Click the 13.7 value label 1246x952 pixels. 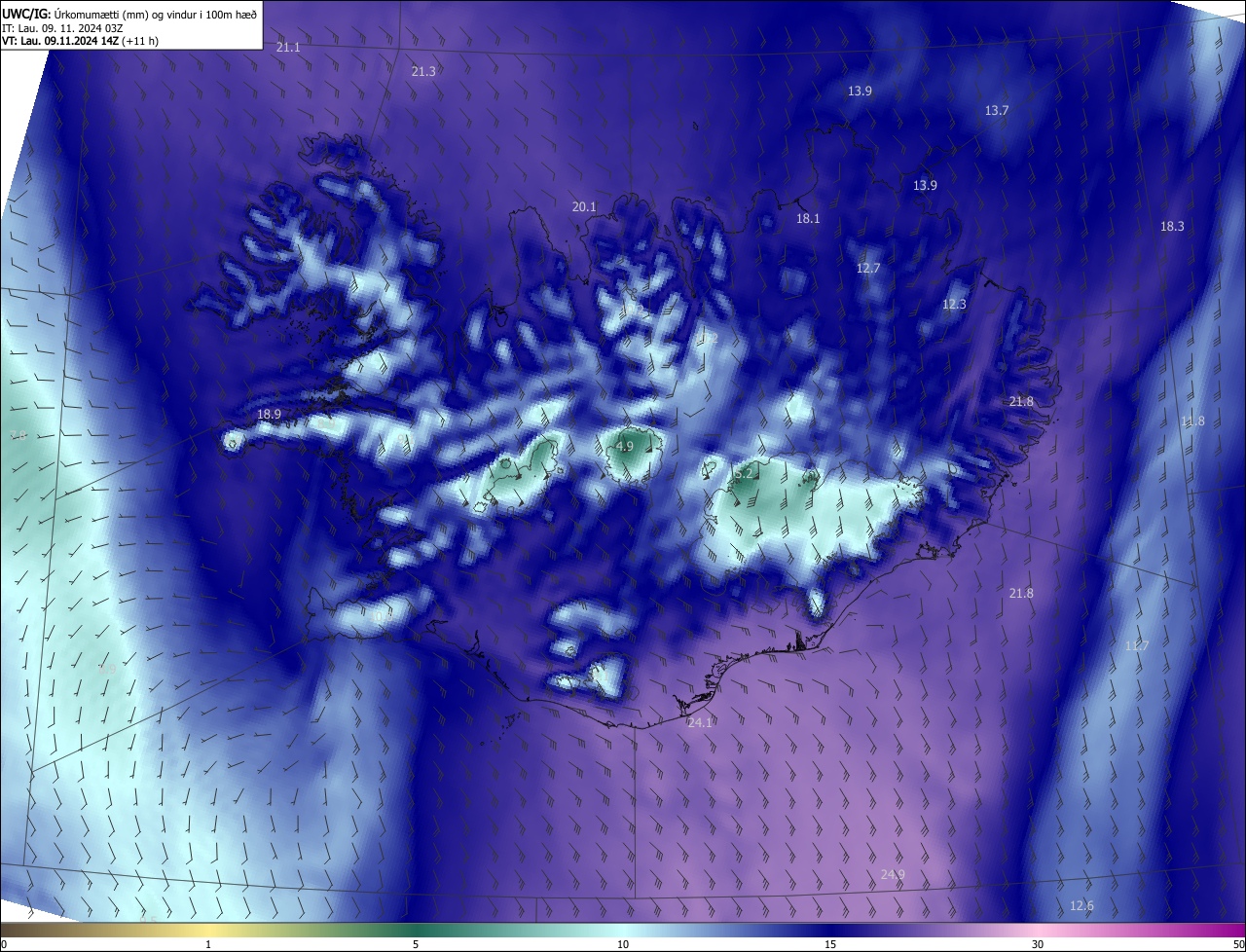pos(996,110)
